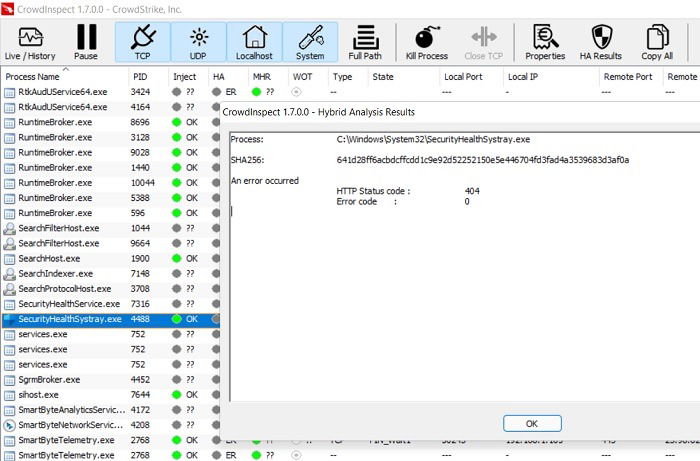The width and height of the screenshot is (700, 461).
Task: Click green MHR indicator in first row
Action: (256, 92)
